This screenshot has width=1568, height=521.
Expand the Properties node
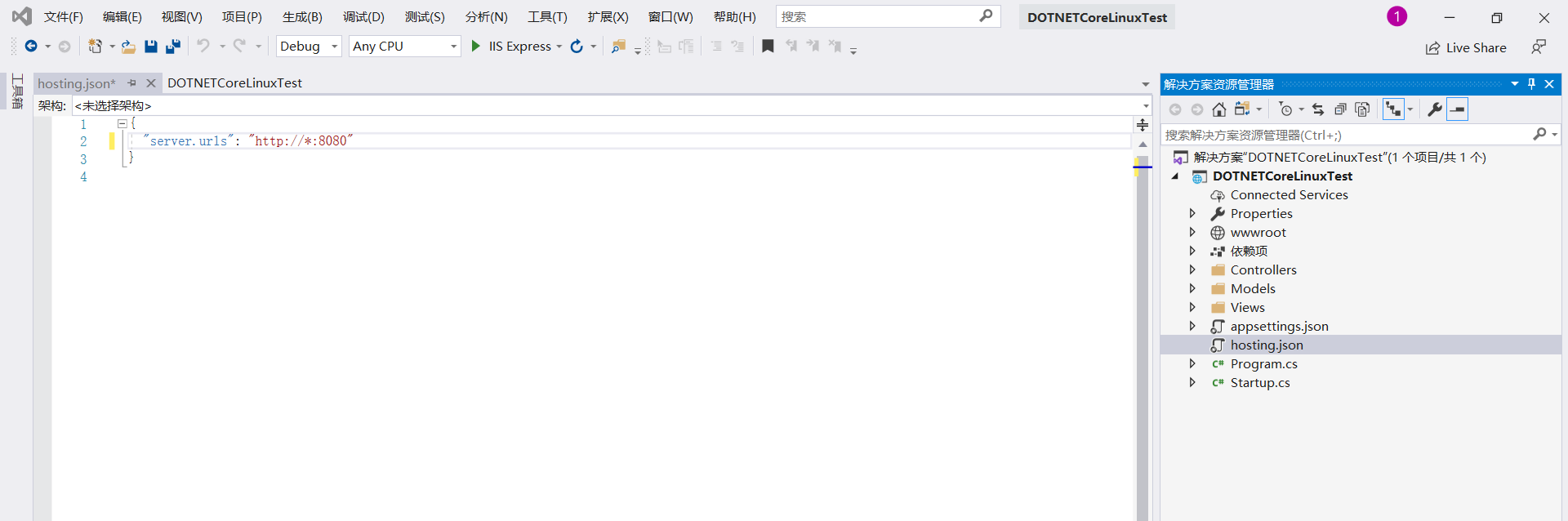(x=1192, y=213)
